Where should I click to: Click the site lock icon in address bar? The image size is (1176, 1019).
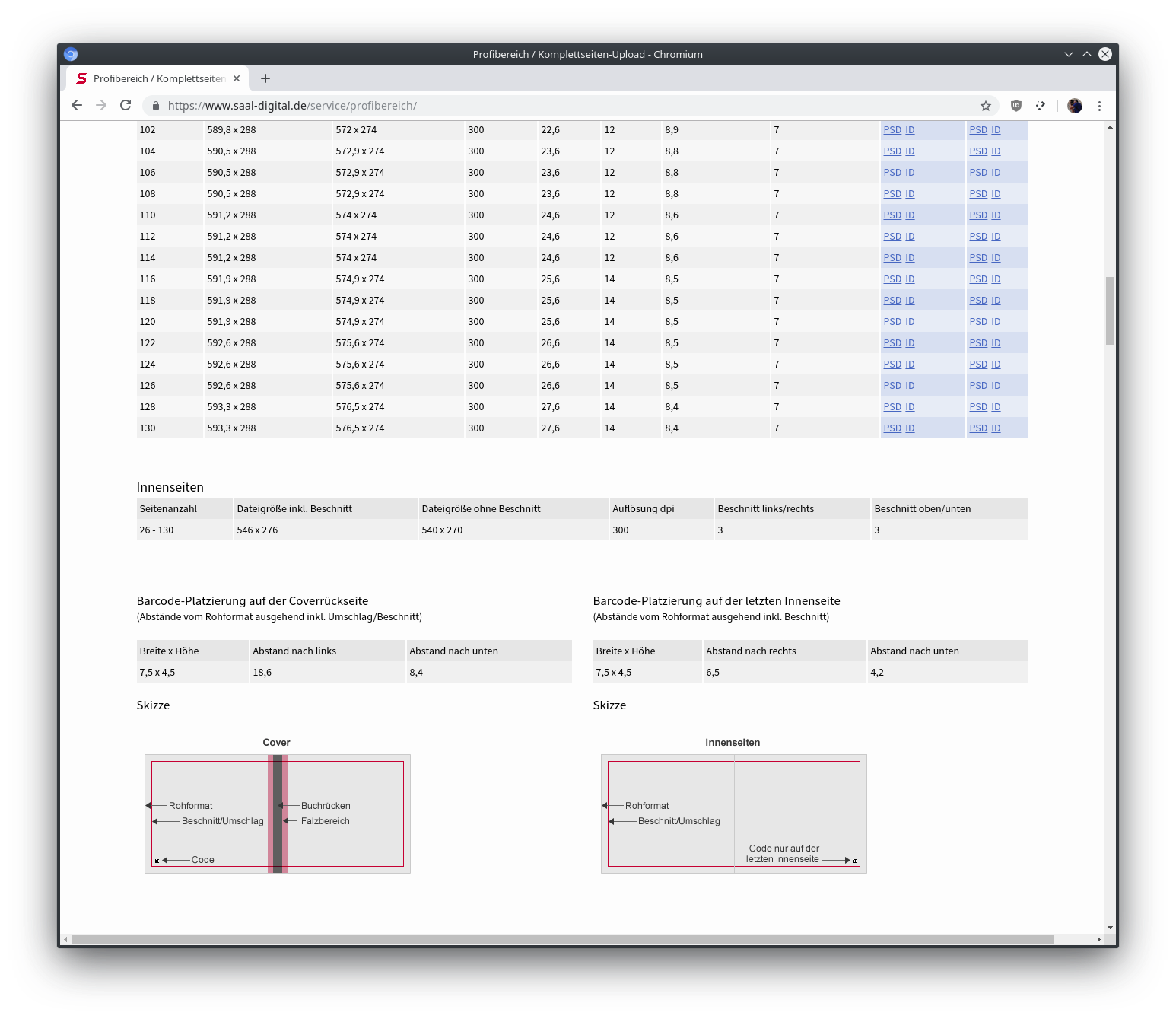point(156,106)
